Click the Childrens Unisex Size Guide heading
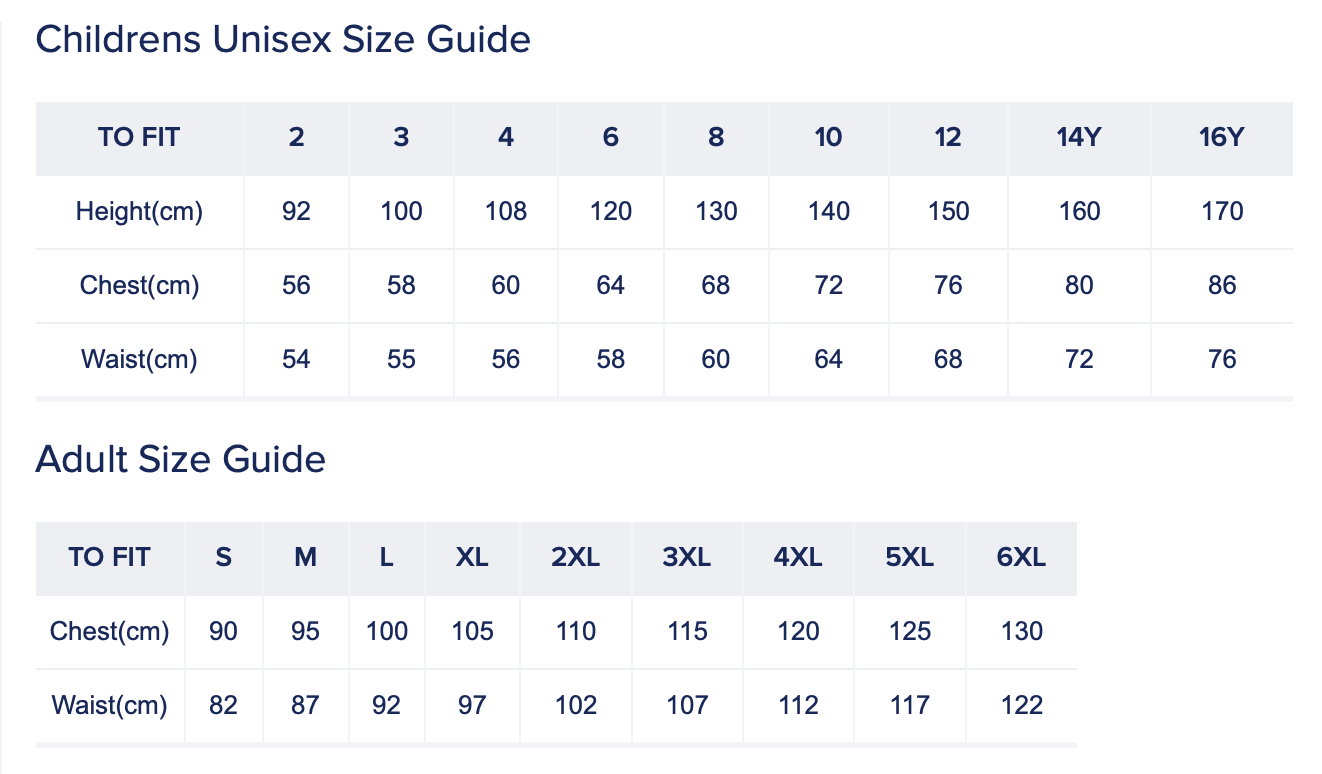This screenshot has height=774, width=1322. [283, 40]
